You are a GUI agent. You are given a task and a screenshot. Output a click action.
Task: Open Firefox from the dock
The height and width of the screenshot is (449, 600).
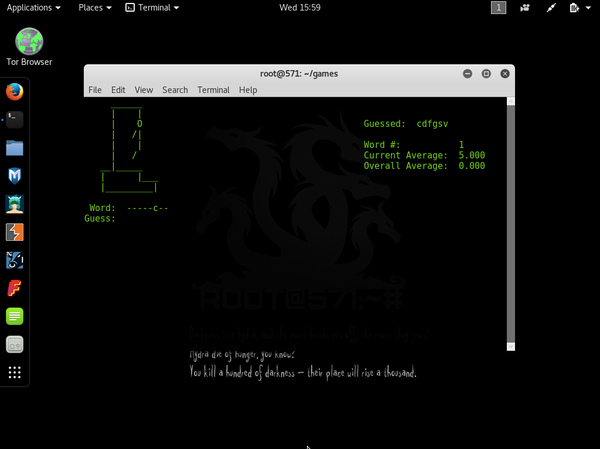tap(14, 92)
